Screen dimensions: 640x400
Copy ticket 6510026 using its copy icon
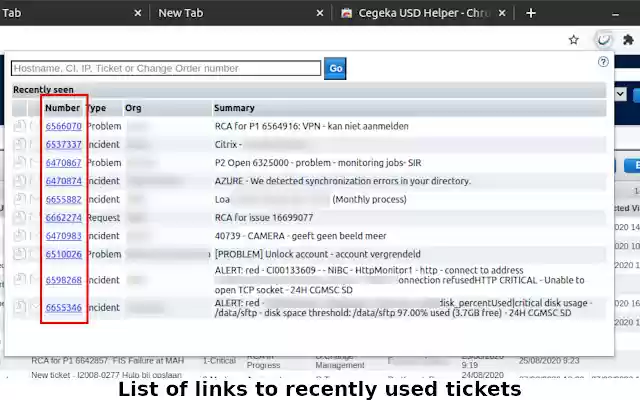pos(19,254)
